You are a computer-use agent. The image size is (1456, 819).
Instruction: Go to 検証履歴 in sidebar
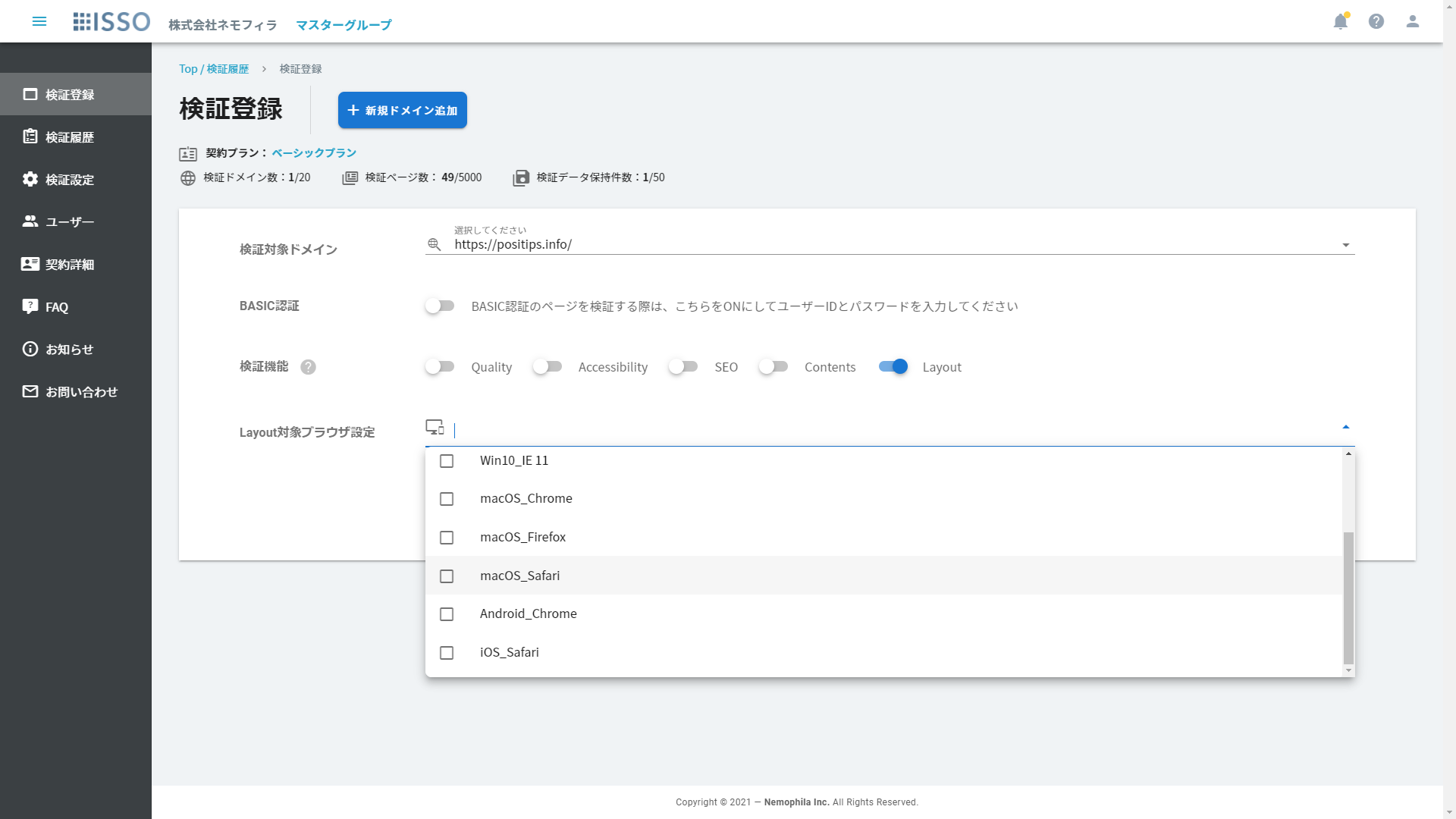[x=76, y=136]
